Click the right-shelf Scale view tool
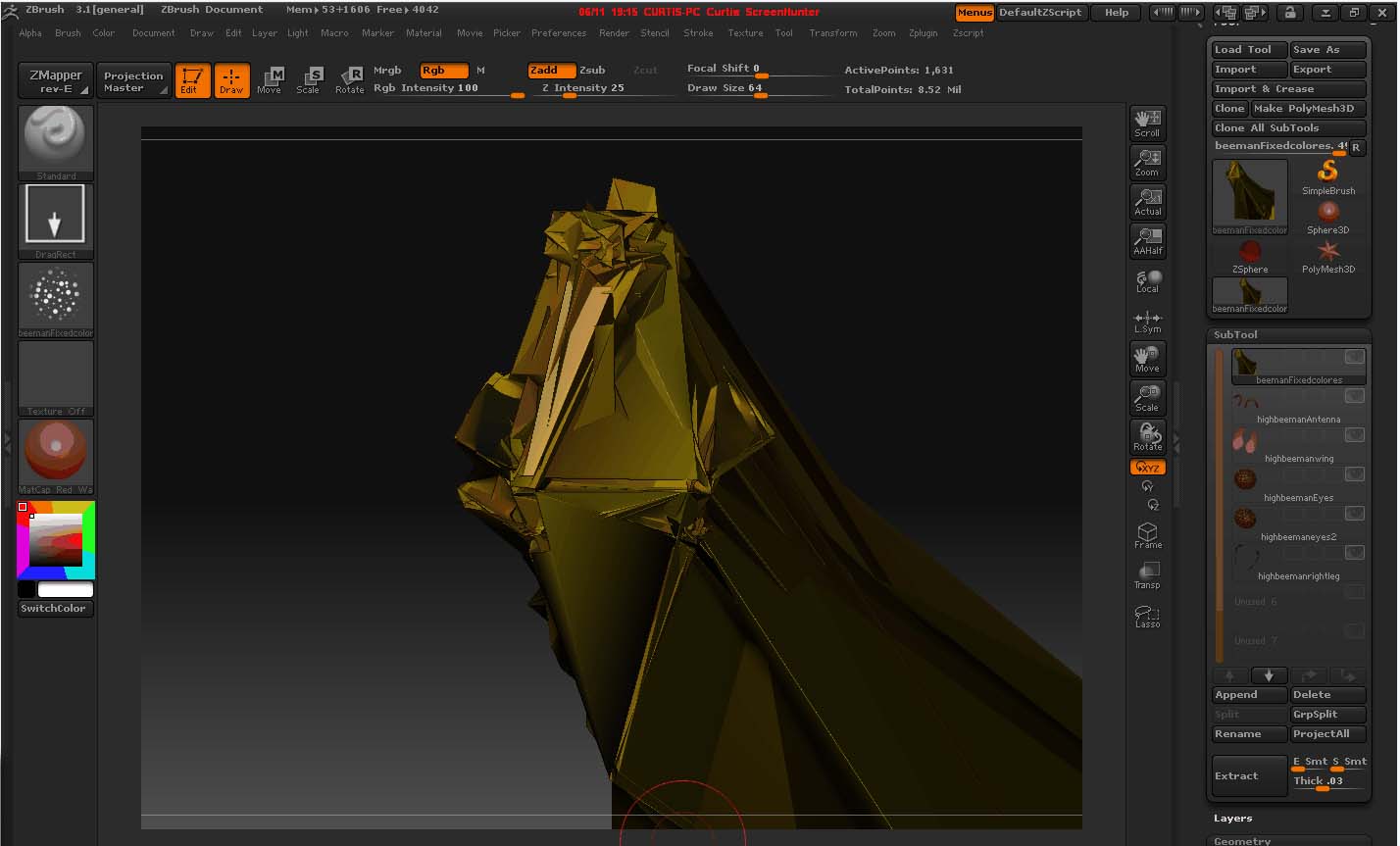This screenshot has width=1400, height=846. (1147, 397)
